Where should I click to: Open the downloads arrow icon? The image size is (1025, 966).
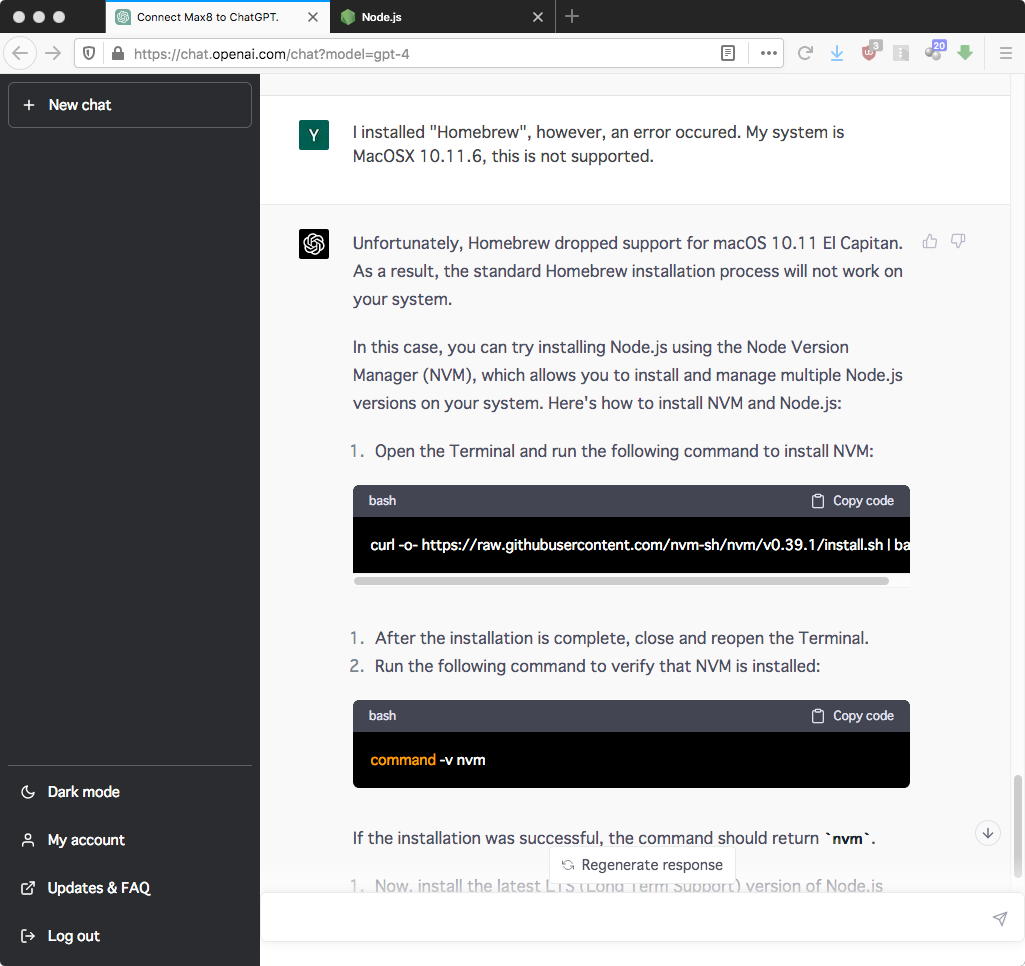click(x=837, y=54)
